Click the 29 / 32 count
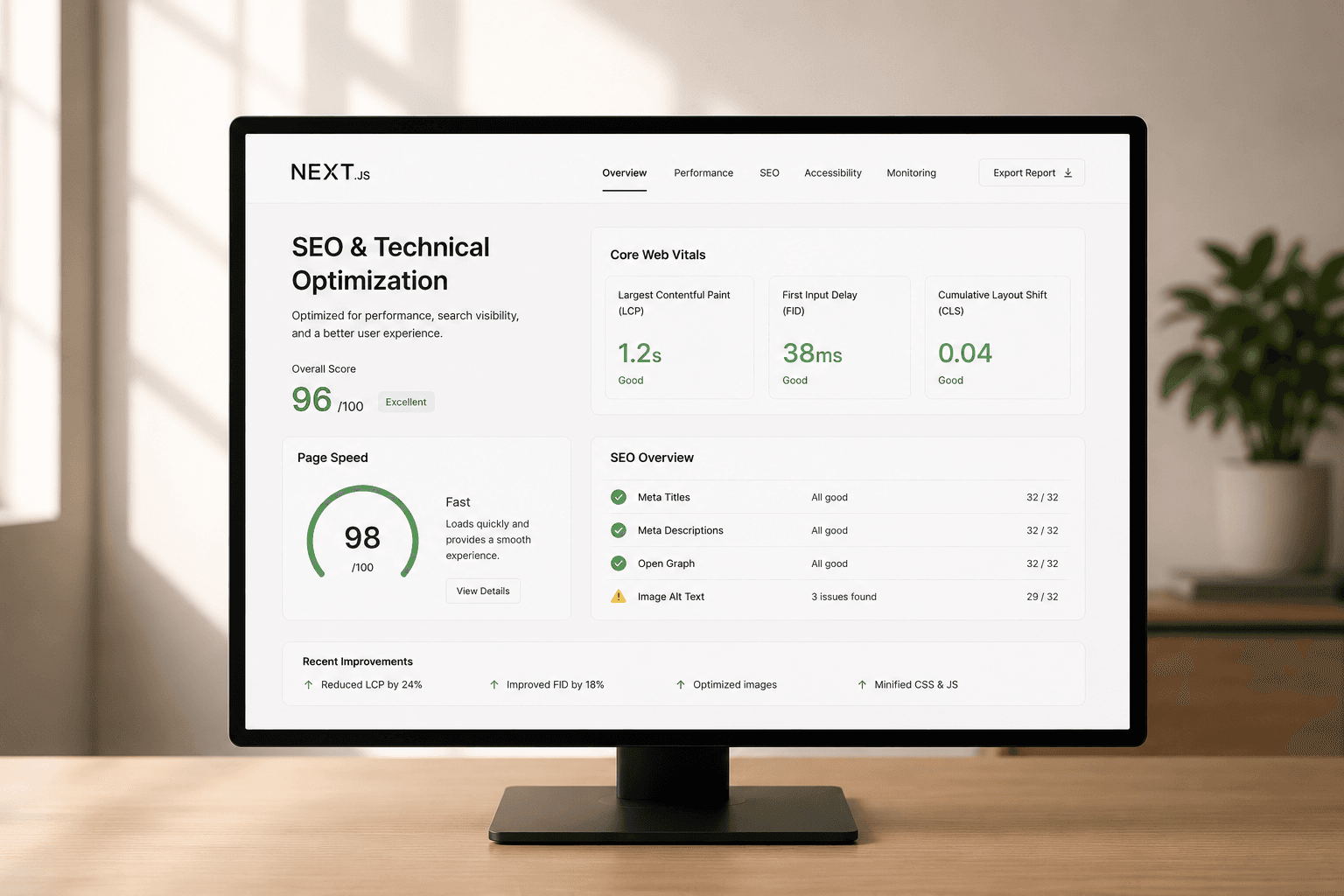Image resolution: width=1344 pixels, height=896 pixels. (x=1042, y=597)
